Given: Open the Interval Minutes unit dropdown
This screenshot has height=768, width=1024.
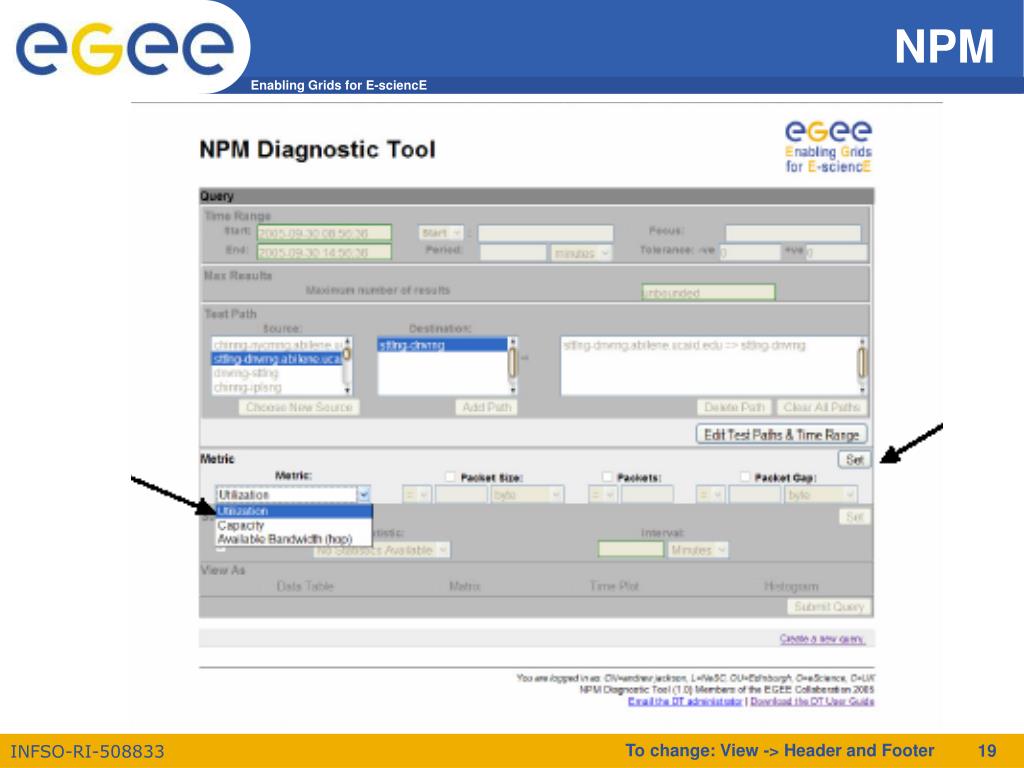Looking at the screenshot, I should [x=697, y=550].
